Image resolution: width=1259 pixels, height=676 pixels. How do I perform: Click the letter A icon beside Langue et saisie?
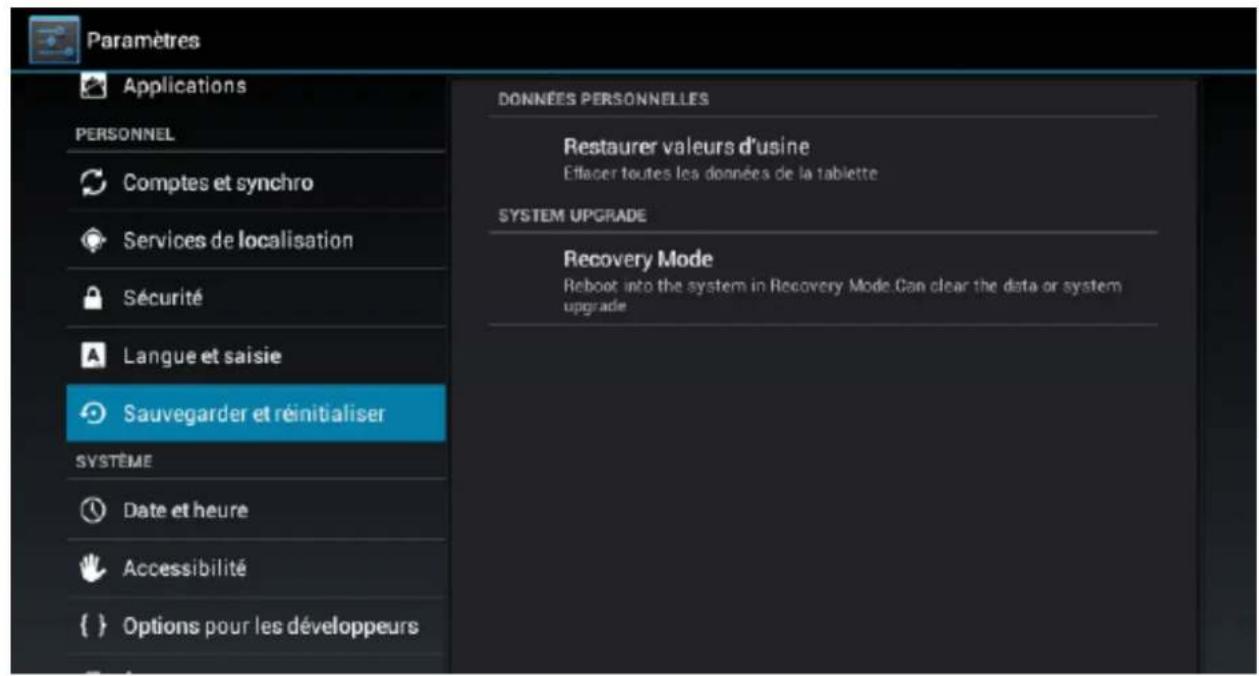93,356
